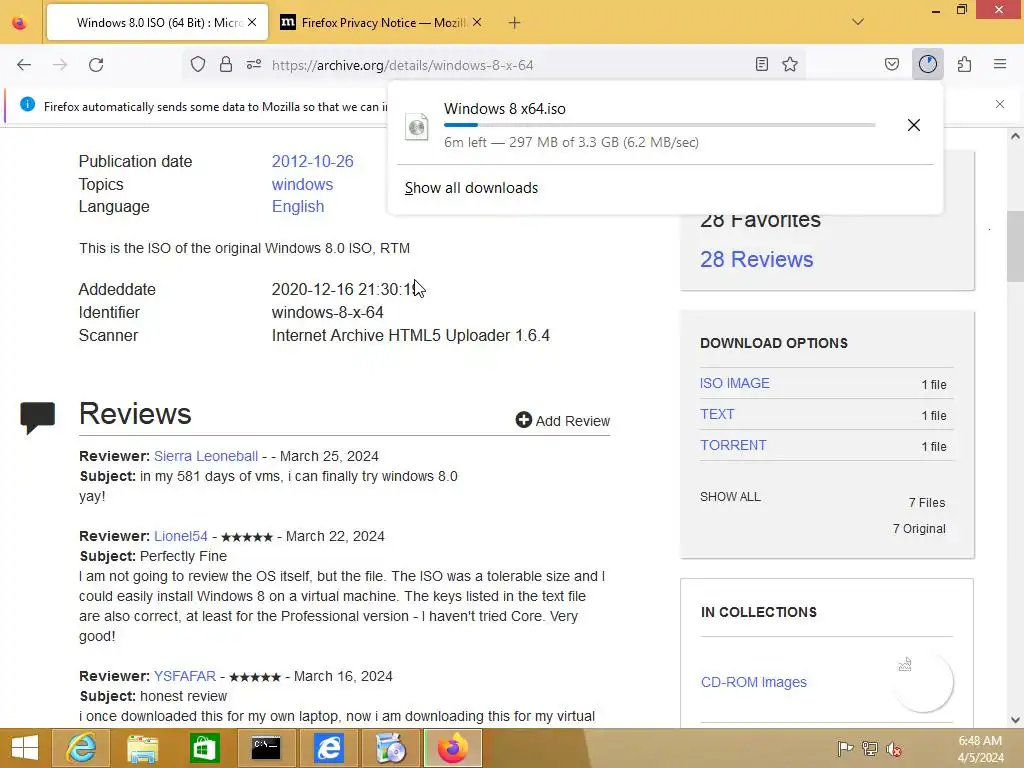Click the Identifier value windows-8-x-64
The image size is (1024, 768).
click(328, 312)
